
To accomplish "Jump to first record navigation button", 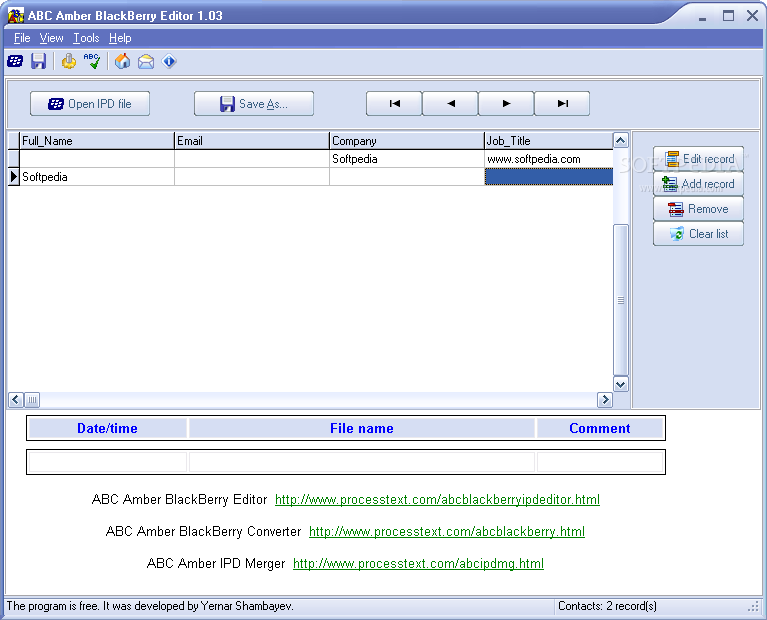I will click(x=394, y=104).
